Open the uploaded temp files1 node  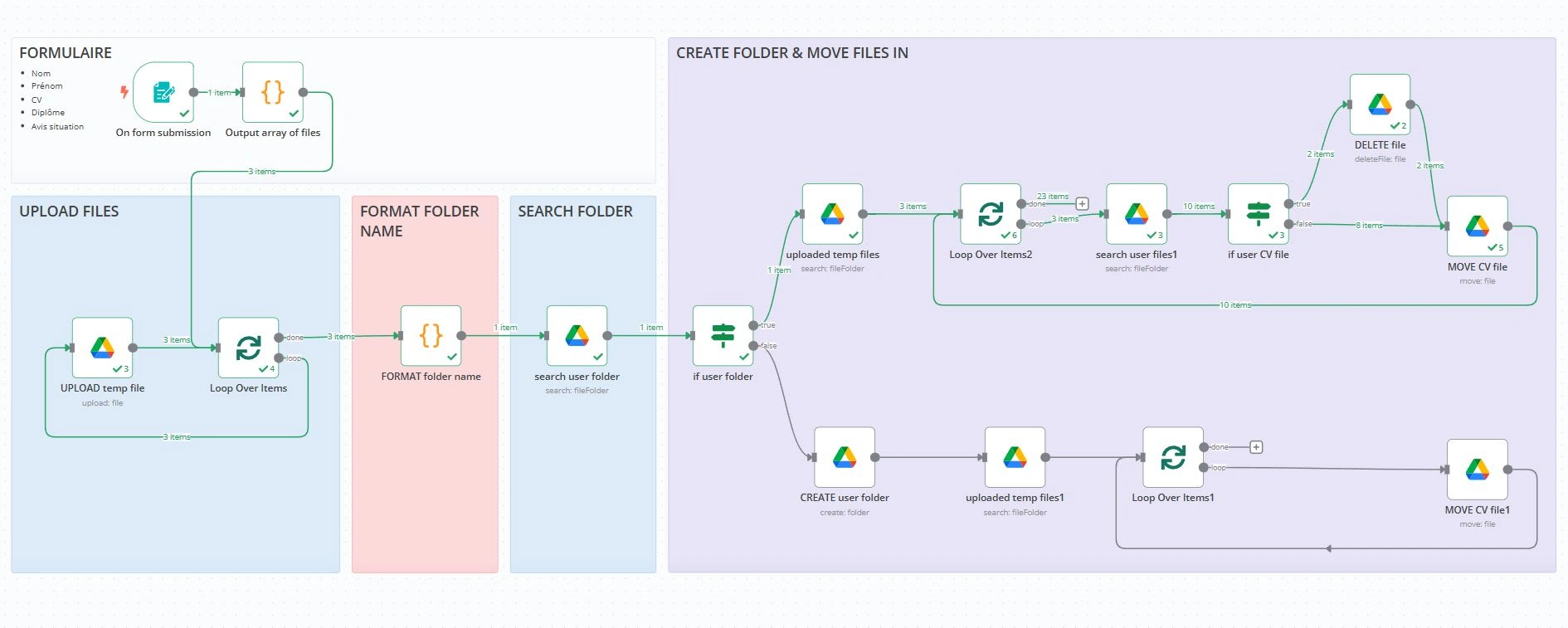point(1015,457)
